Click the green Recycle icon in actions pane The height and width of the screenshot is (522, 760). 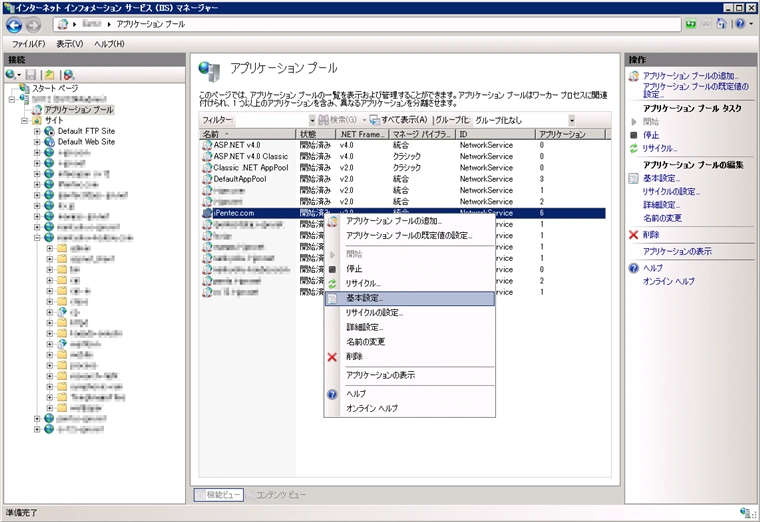(633, 148)
